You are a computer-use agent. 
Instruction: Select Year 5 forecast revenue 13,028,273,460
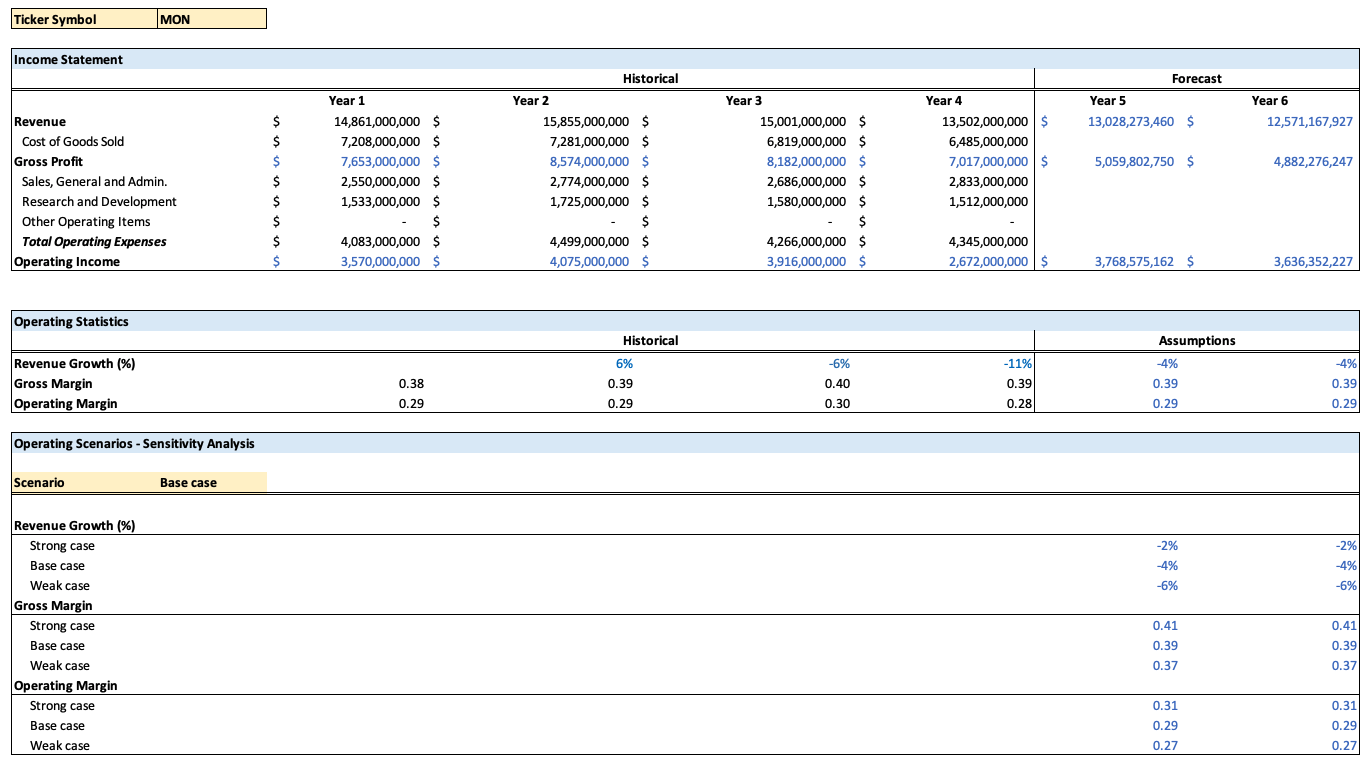tap(1130, 121)
